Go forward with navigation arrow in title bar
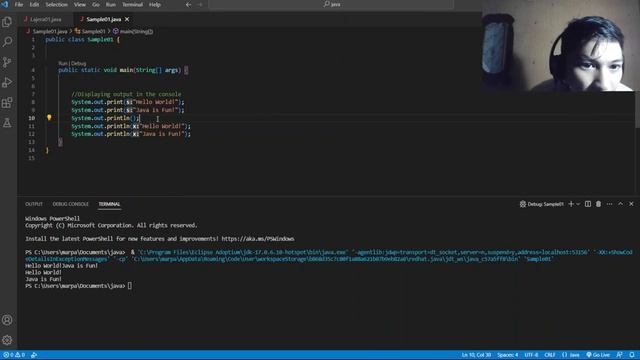Screen dimensions: 640x360 [200, 4]
